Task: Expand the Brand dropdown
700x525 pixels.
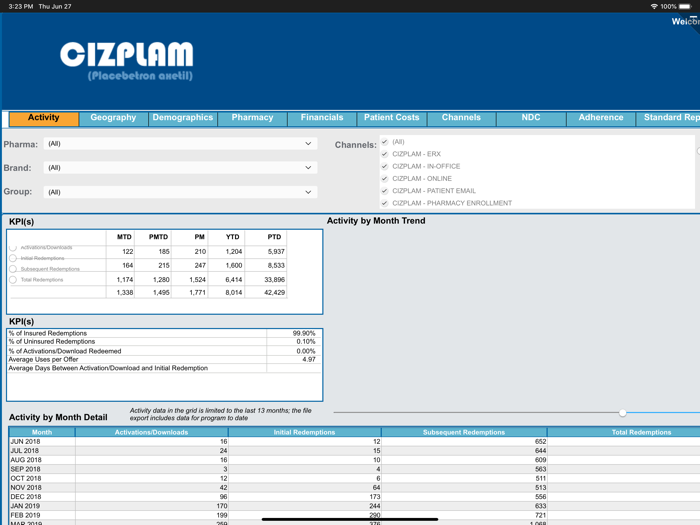Action: (180, 168)
